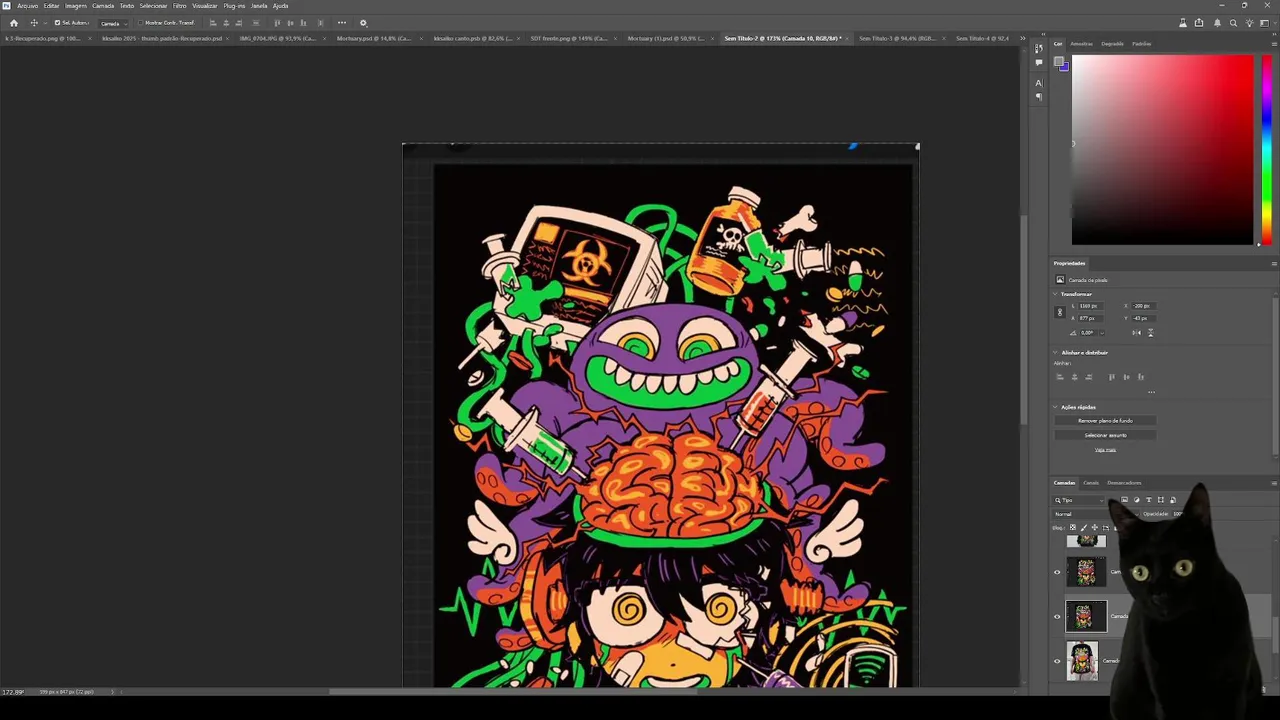Open the Properties panel hamburger menu
The image size is (1280, 720).
coord(1274,263)
